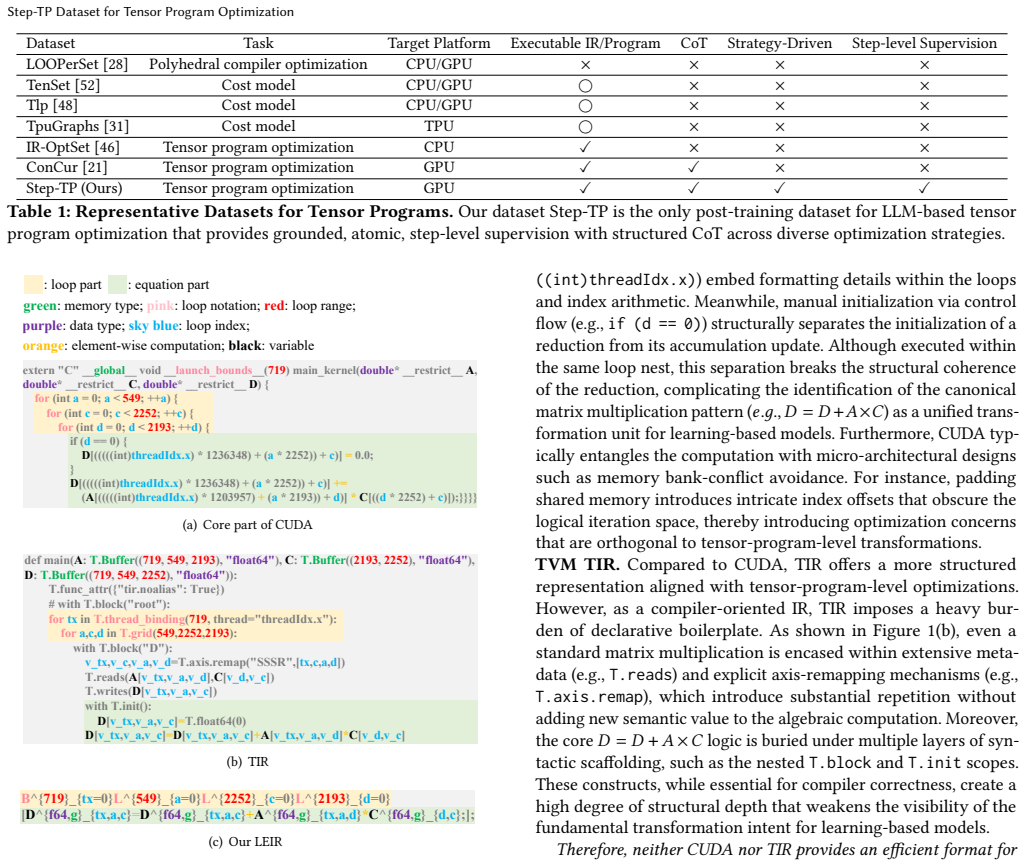Click the equation part green legend swatch
Viewport: 1025px width, 862px height.
tap(117, 284)
